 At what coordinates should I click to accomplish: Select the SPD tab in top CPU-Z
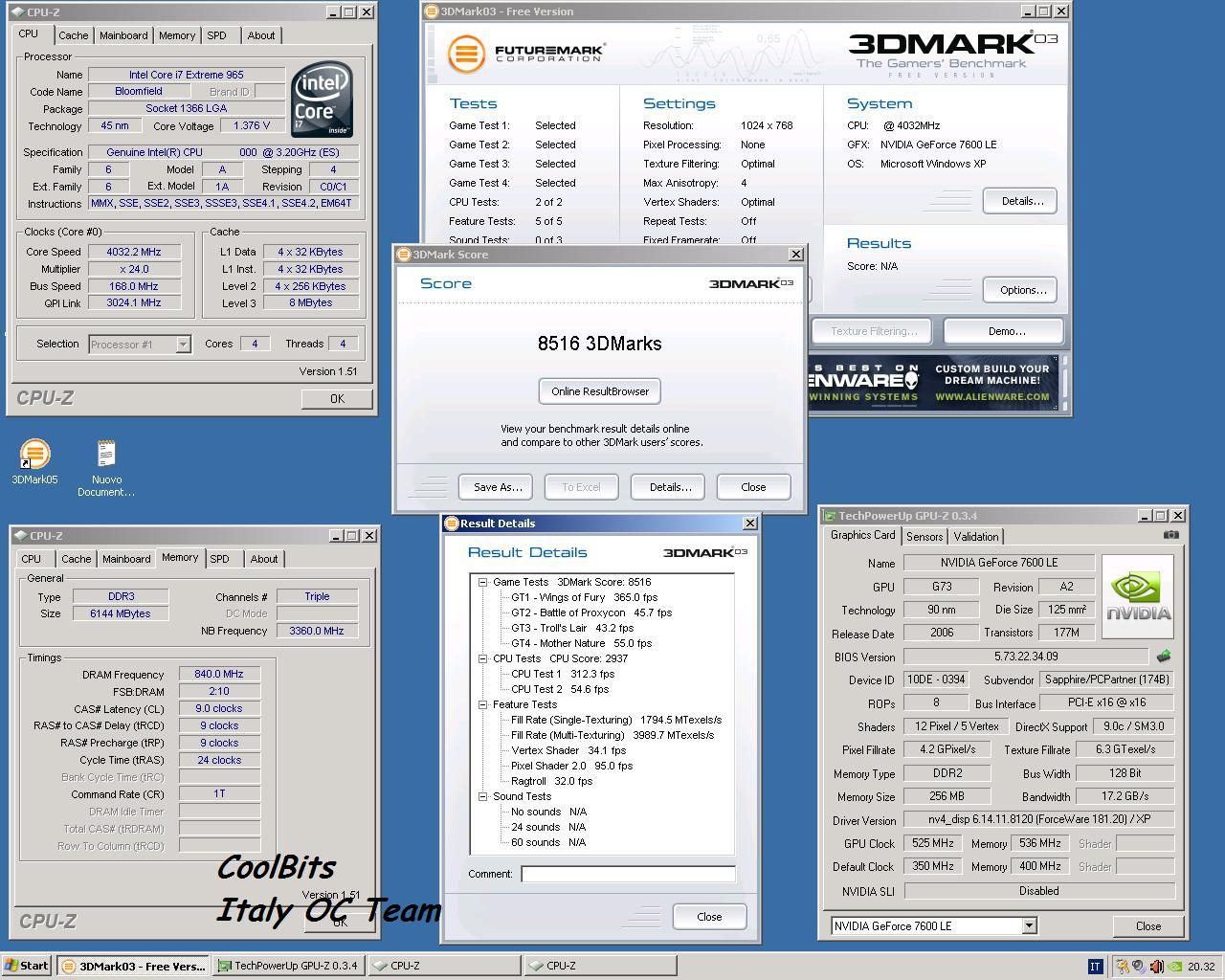pyautogui.click(x=217, y=35)
